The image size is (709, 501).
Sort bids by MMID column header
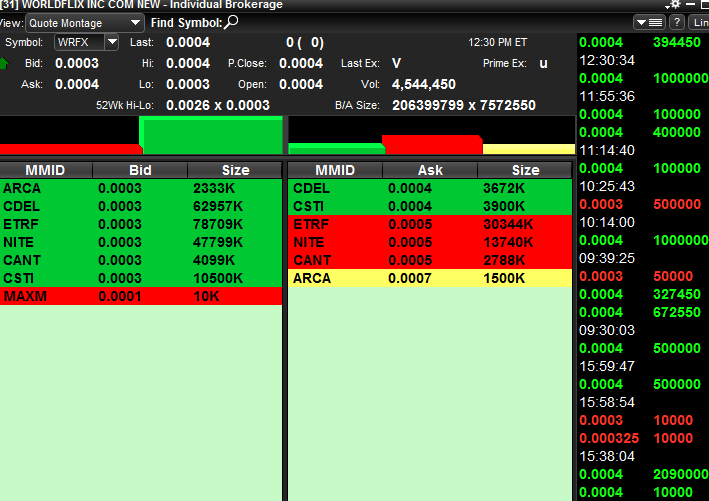(x=46, y=170)
